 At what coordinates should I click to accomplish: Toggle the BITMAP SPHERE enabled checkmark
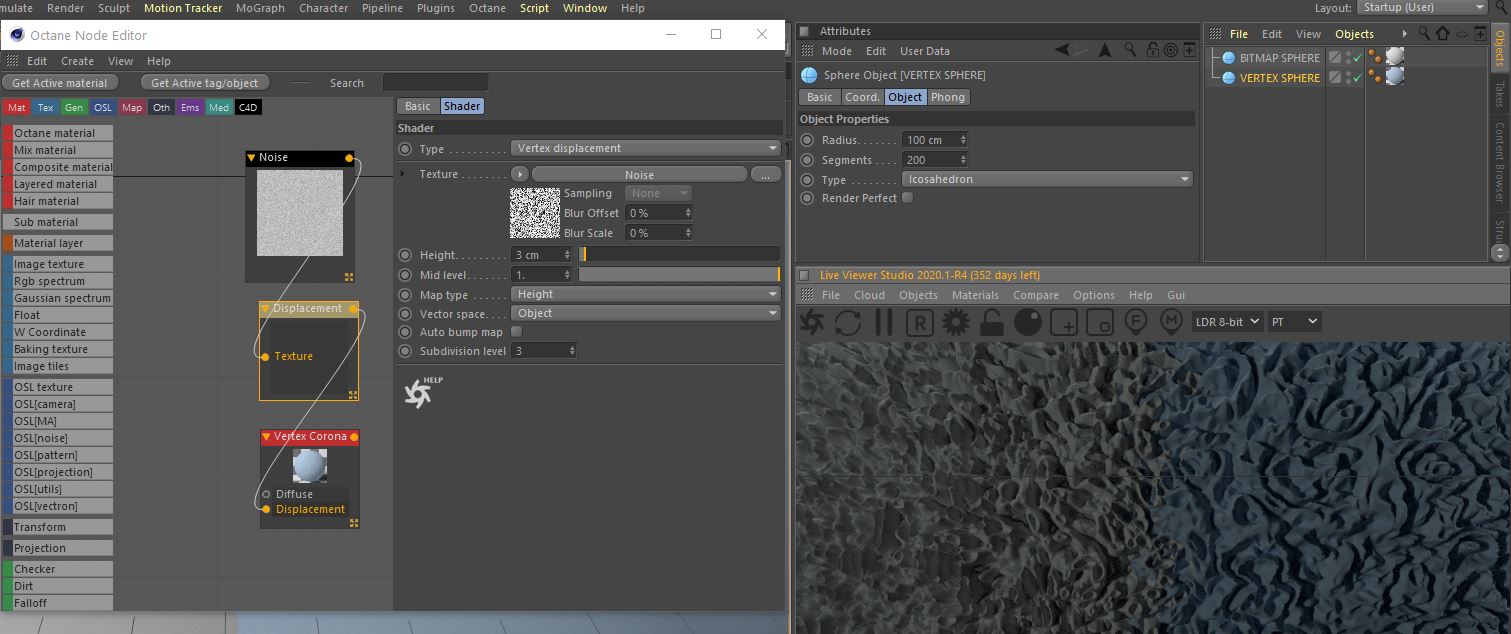(1357, 59)
